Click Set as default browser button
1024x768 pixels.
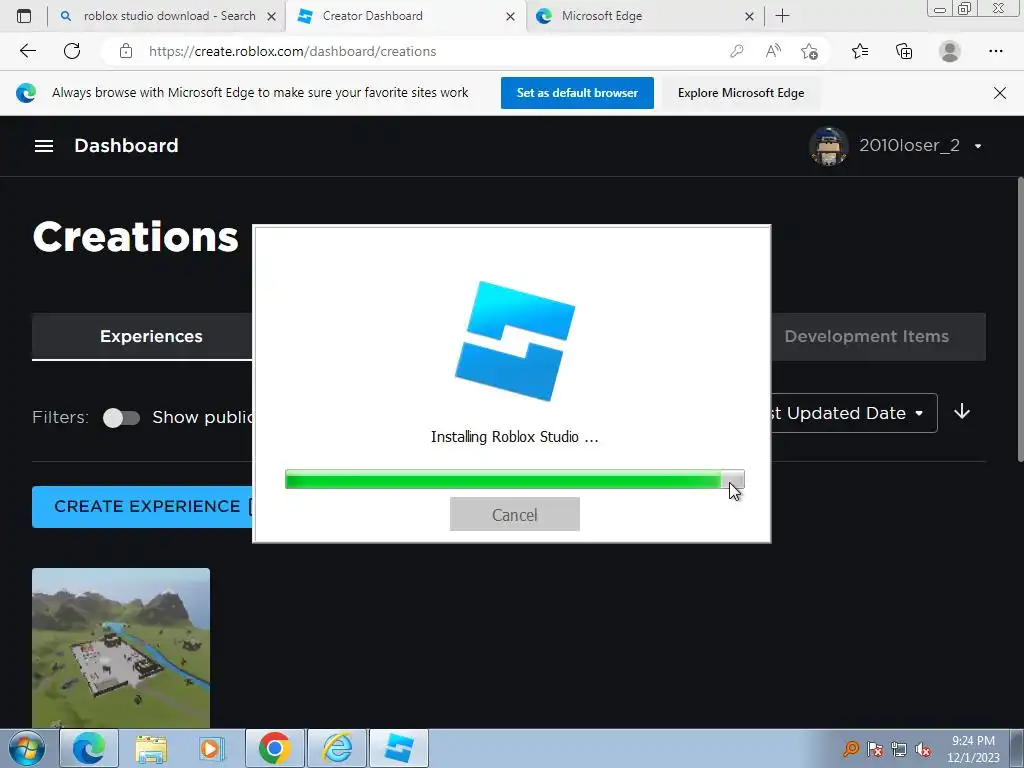577,93
